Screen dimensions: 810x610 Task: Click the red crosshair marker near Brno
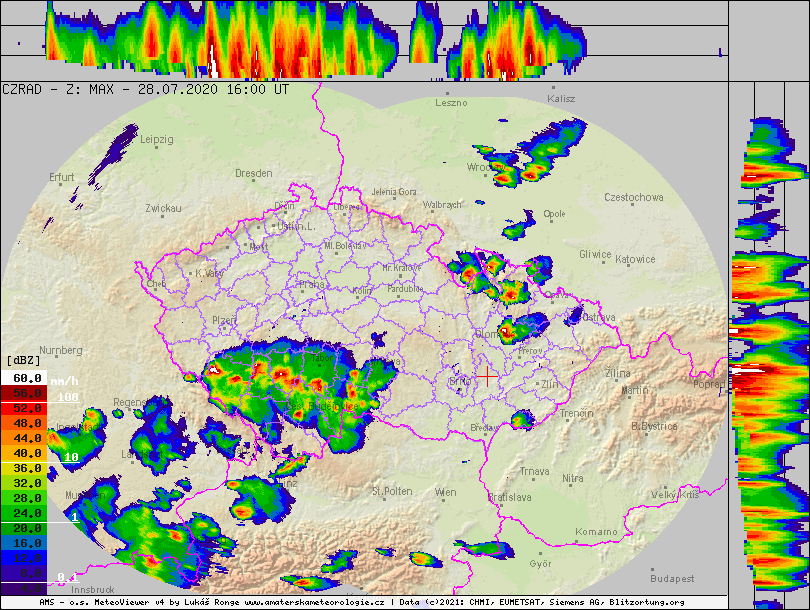[x=486, y=375]
